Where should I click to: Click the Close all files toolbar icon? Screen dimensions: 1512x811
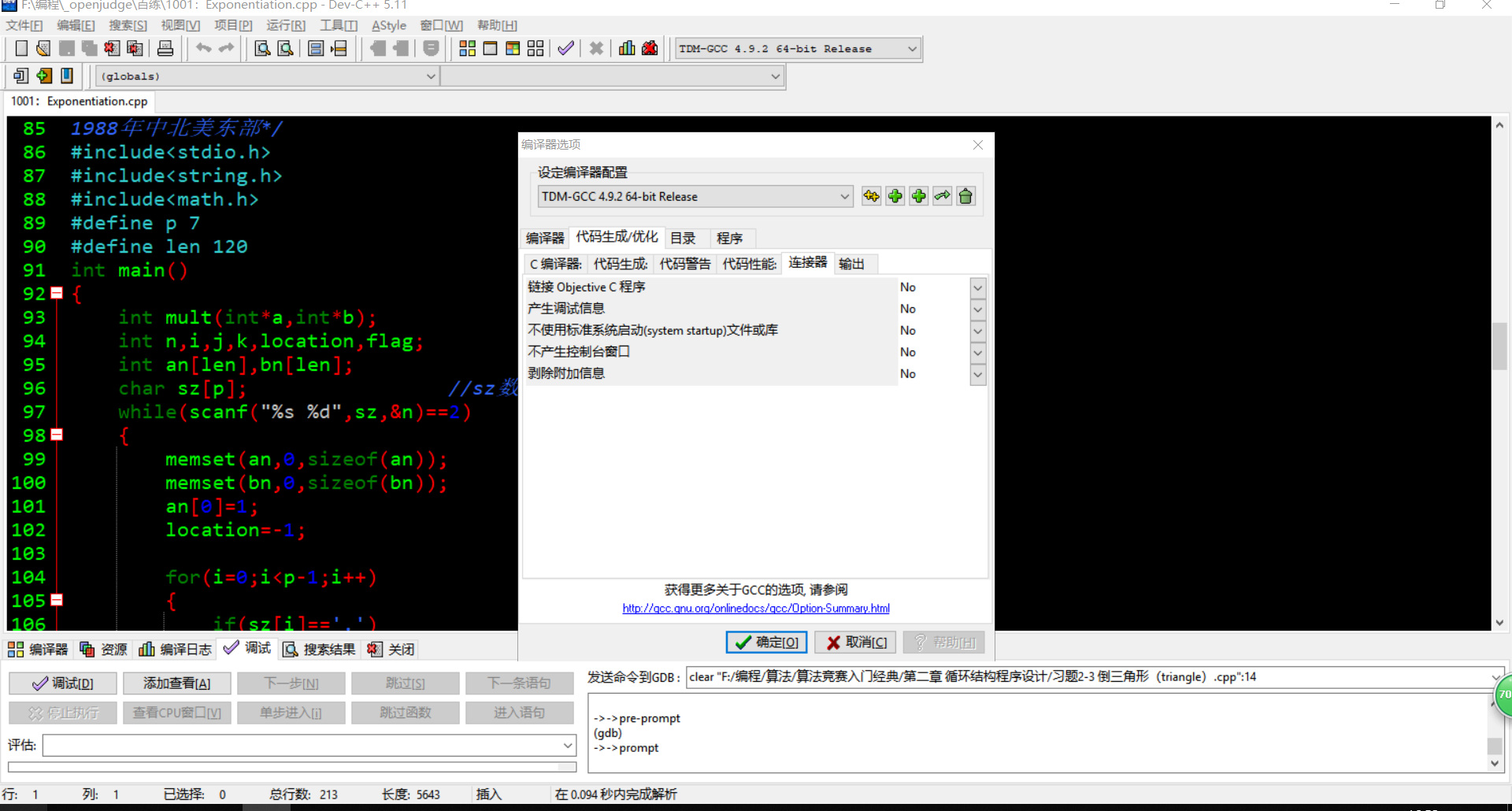coord(135,49)
